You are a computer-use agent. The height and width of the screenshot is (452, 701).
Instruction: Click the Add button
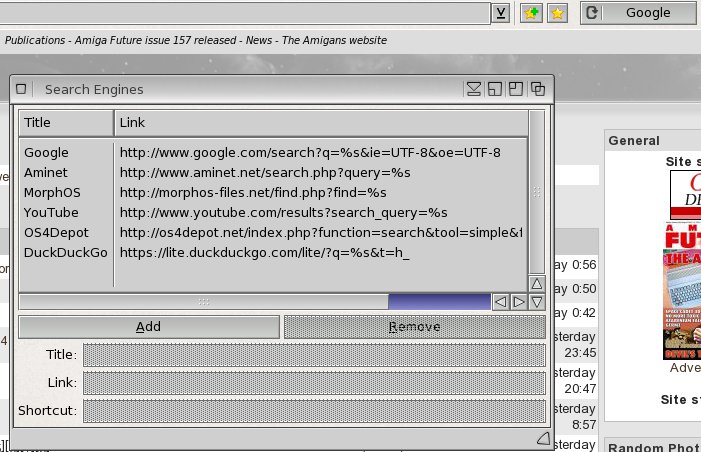click(x=149, y=327)
